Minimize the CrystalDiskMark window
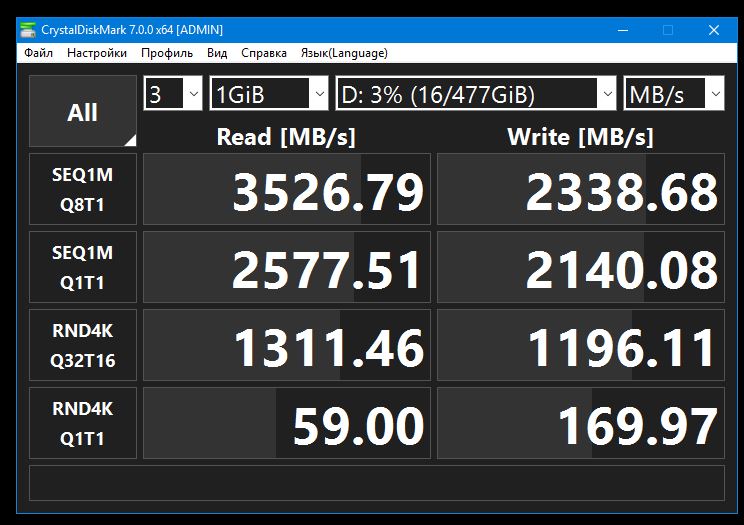 [623, 30]
